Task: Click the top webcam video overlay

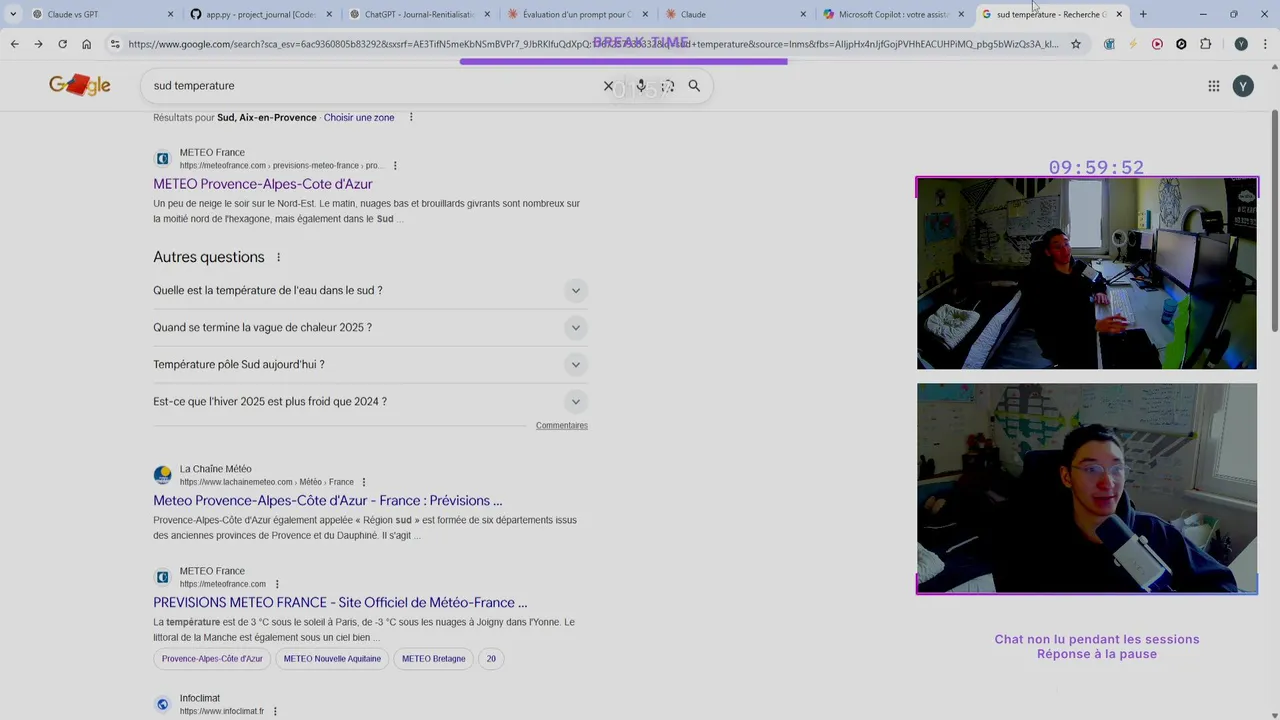Action: click(x=1087, y=273)
